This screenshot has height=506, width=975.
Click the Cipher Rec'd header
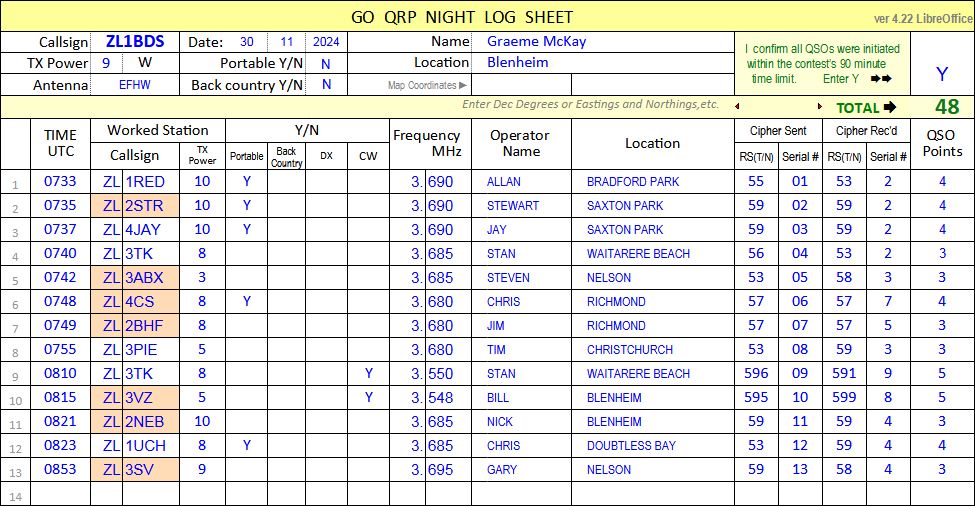866,131
